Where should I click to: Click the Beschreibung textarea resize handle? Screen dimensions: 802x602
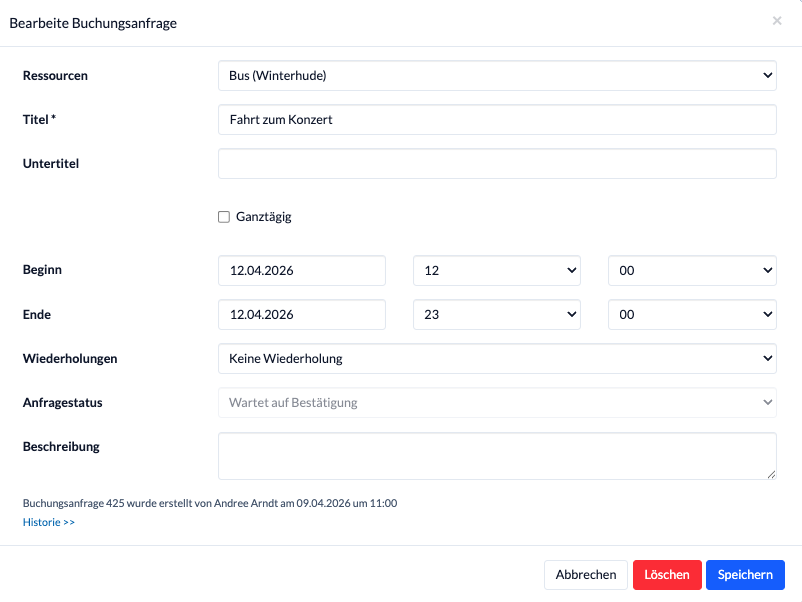(x=770, y=474)
